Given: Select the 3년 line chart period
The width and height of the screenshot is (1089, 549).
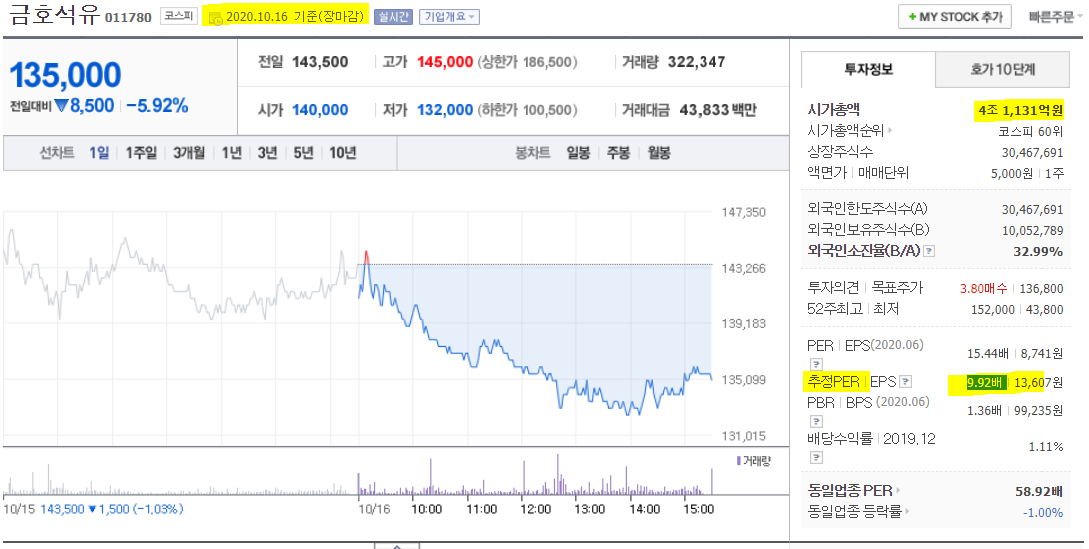Looking at the screenshot, I should [267, 153].
